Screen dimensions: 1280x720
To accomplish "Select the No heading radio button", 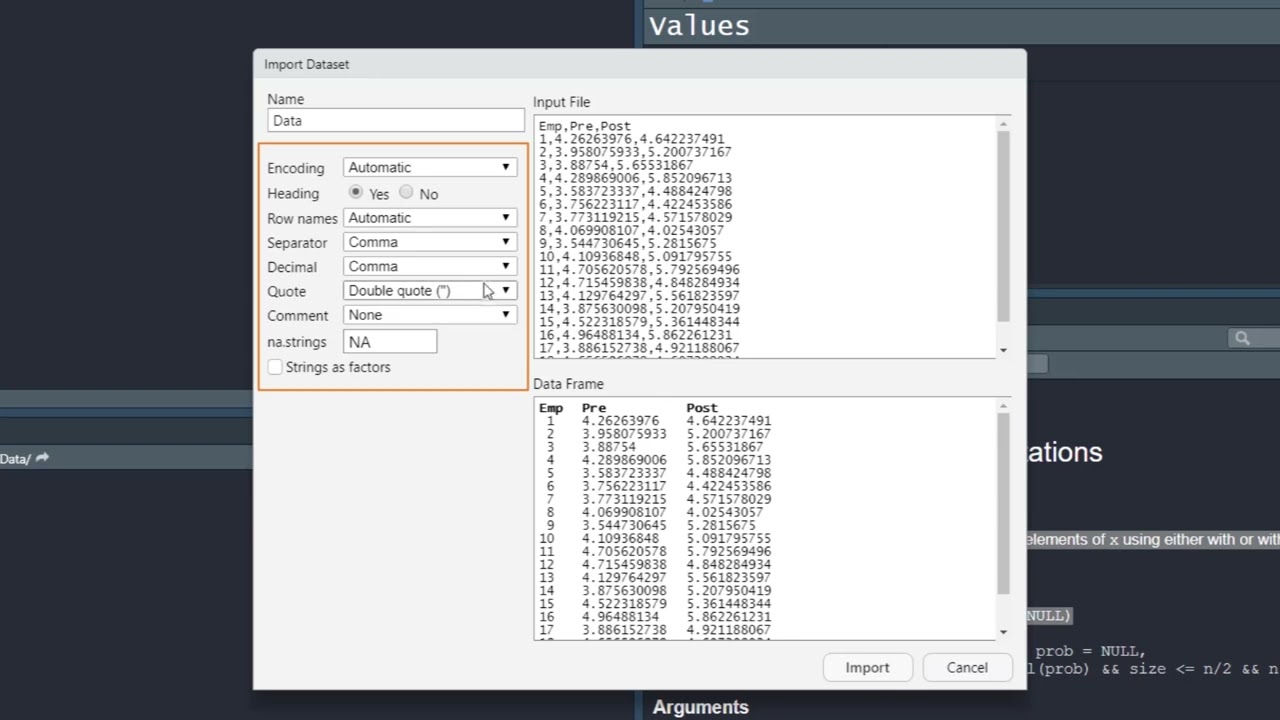I will click(x=406, y=192).
